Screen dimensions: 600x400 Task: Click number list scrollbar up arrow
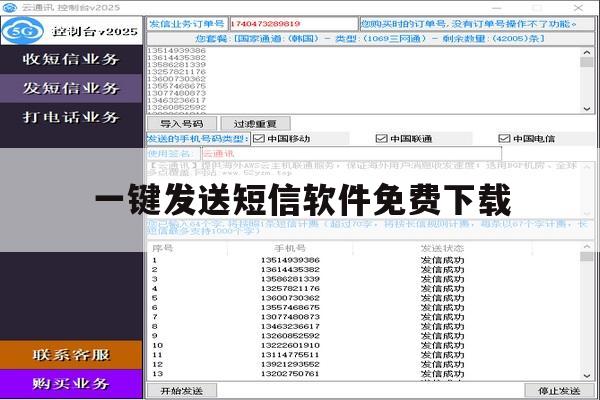(587, 52)
